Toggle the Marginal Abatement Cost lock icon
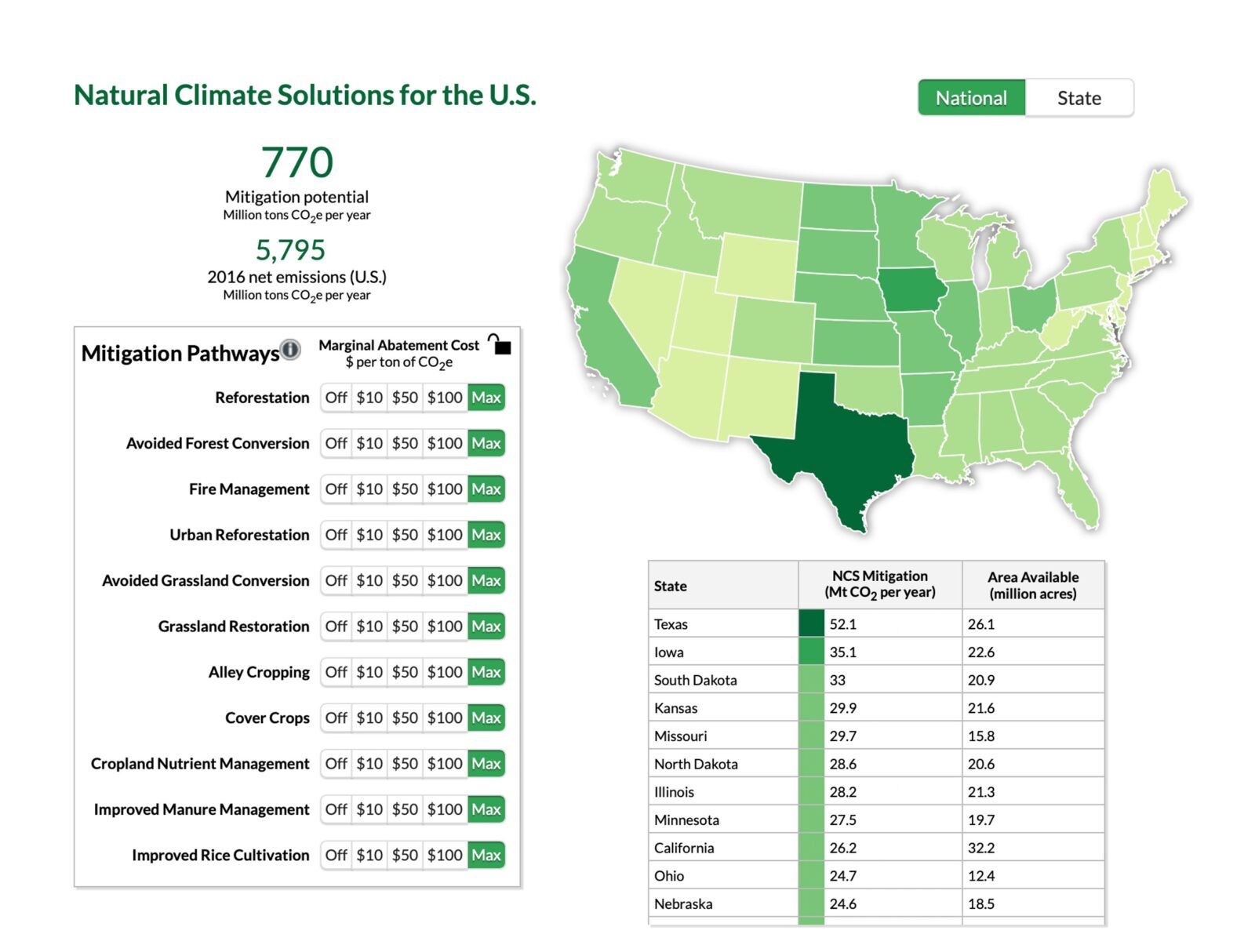The height and width of the screenshot is (952, 1255). (x=500, y=344)
